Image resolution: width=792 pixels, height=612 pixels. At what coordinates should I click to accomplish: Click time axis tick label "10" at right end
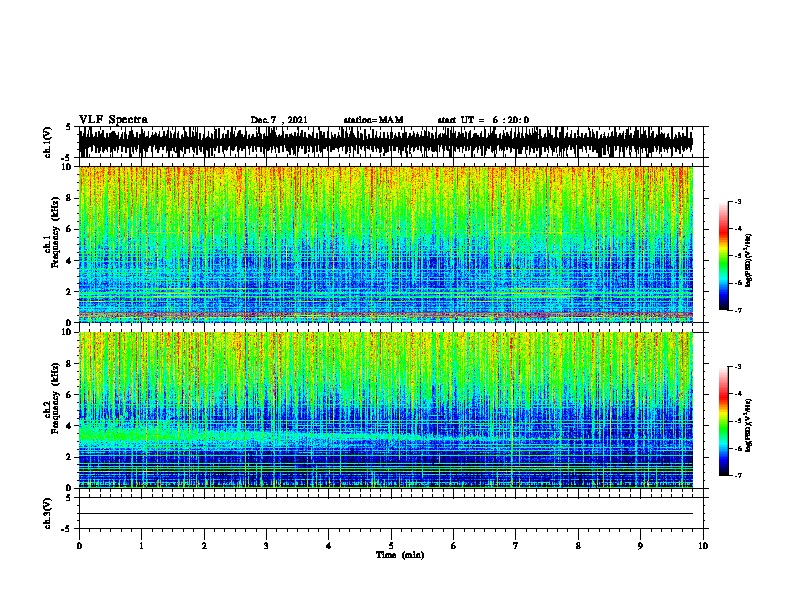coord(703,546)
